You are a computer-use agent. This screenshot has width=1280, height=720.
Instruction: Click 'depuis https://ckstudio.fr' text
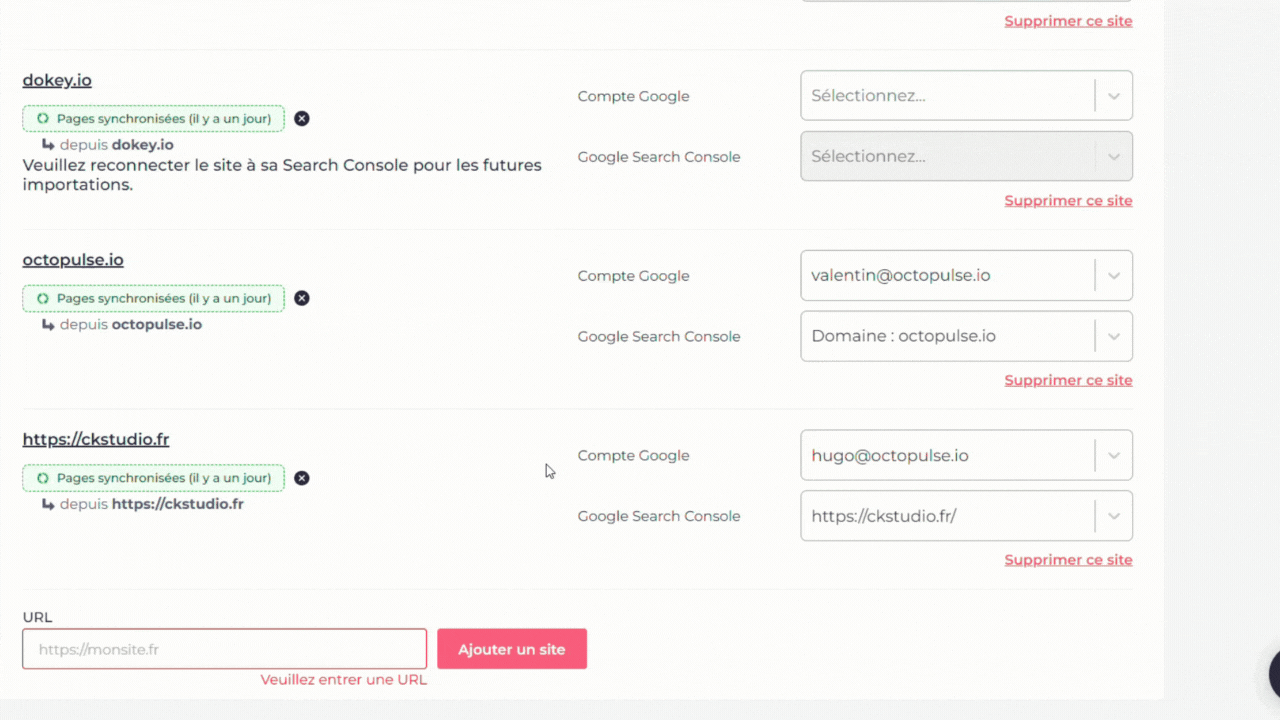click(151, 504)
